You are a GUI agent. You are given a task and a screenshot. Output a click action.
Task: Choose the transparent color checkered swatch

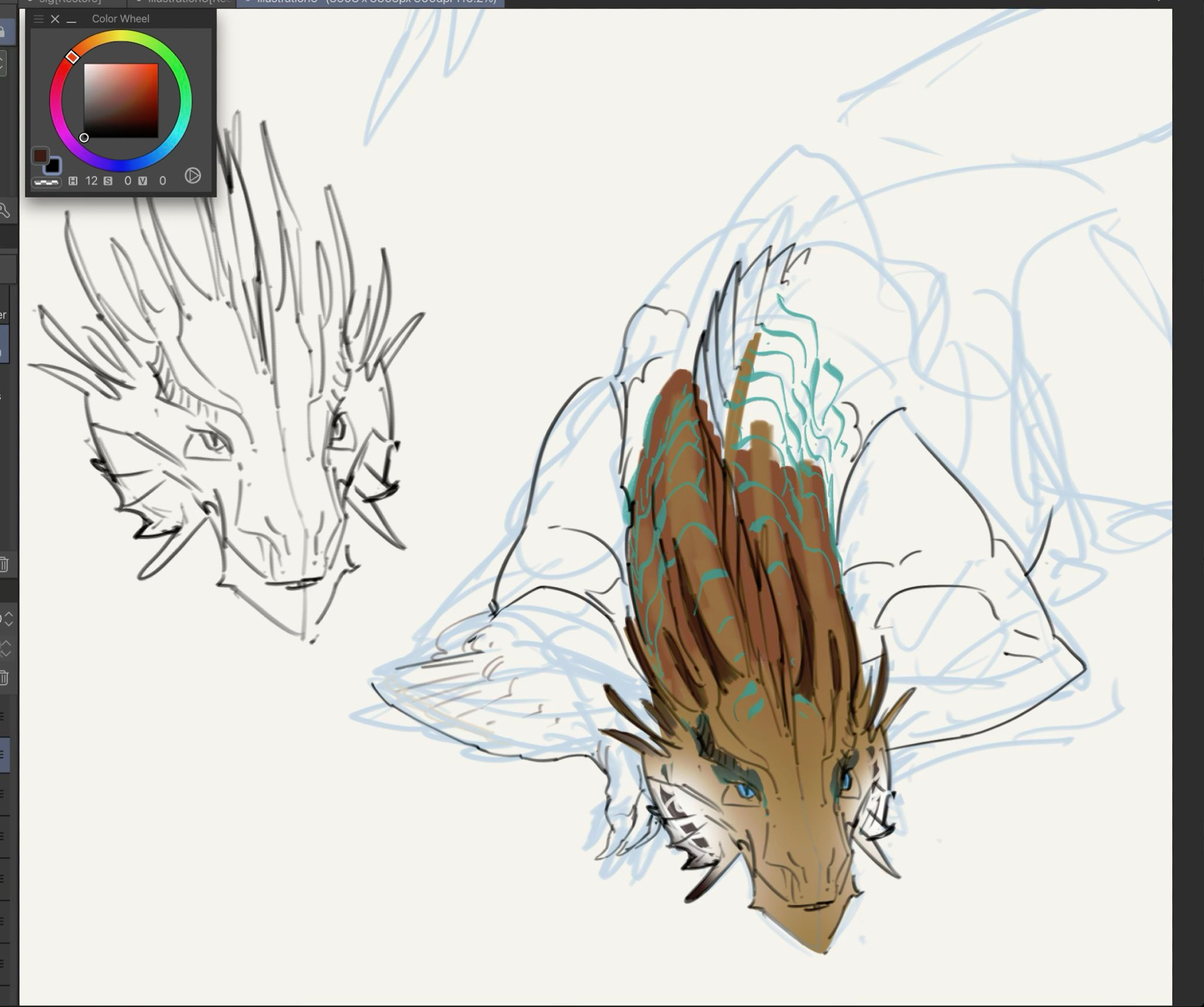(46, 182)
